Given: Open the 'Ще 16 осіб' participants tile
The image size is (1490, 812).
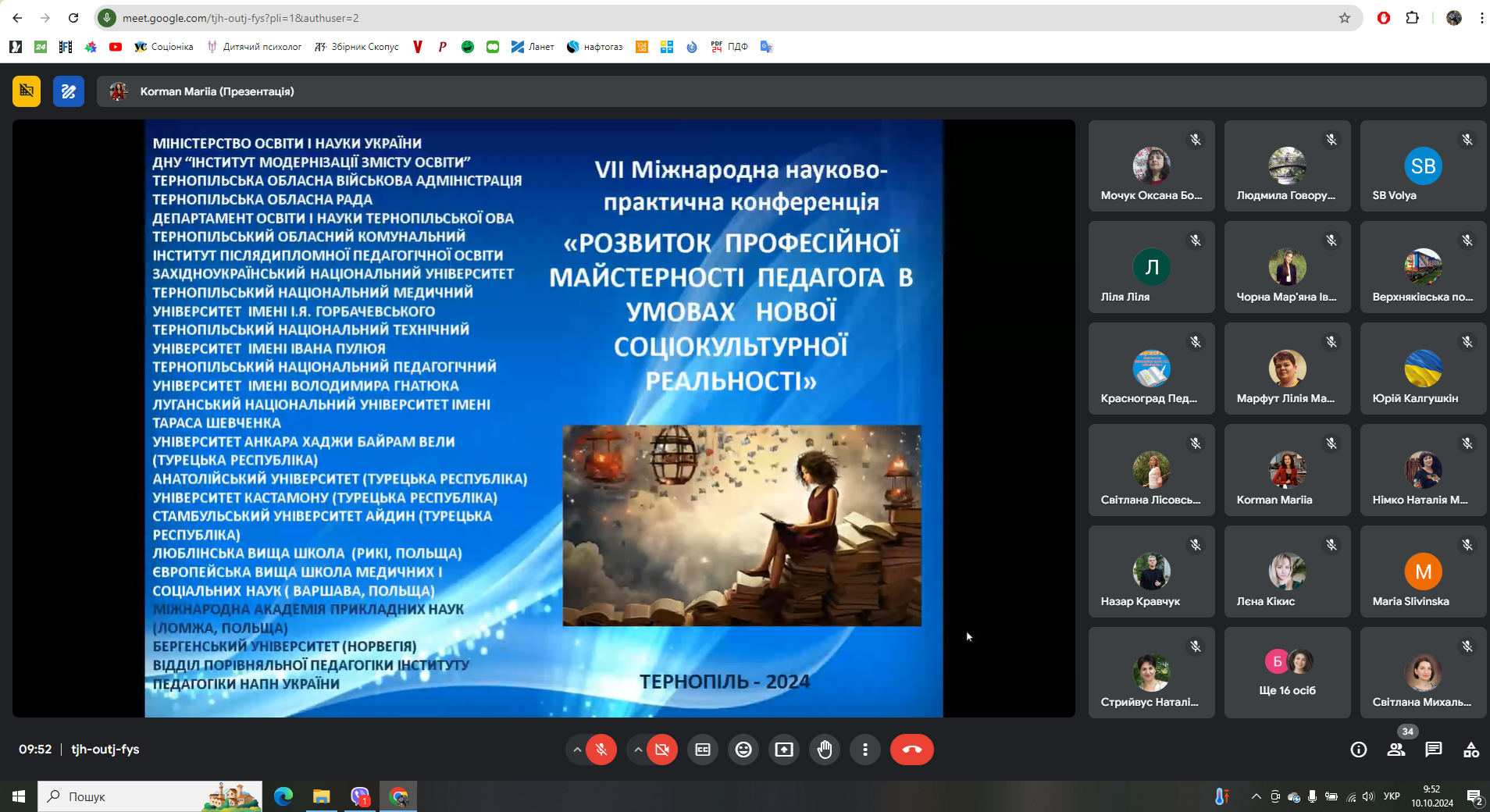Looking at the screenshot, I should click(1287, 672).
